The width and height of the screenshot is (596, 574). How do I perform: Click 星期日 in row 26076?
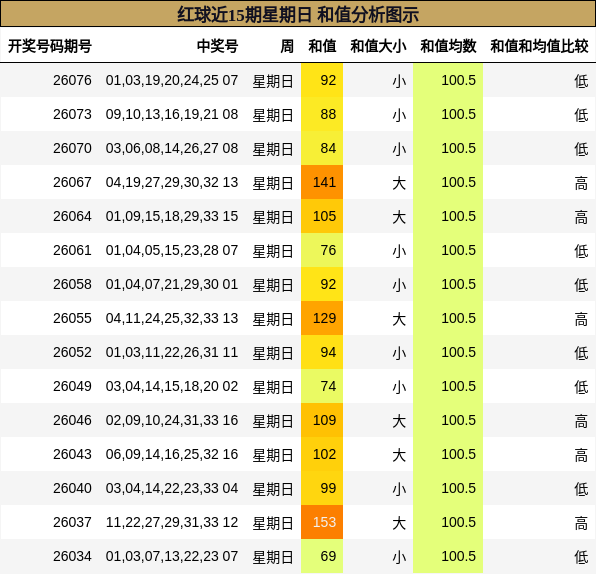pyautogui.click(x=273, y=81)
